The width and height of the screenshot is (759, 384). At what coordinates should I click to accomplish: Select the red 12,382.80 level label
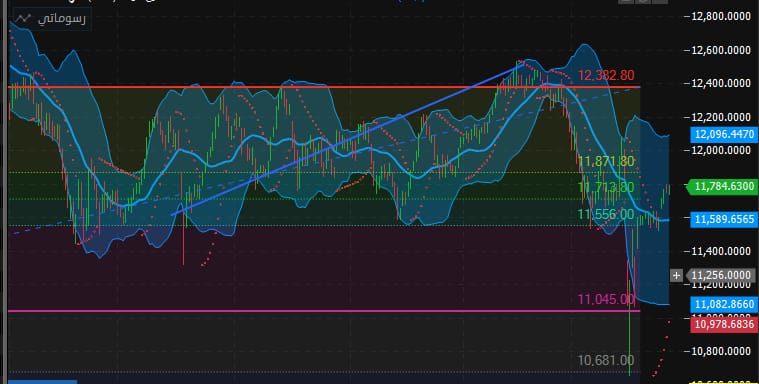606,75
